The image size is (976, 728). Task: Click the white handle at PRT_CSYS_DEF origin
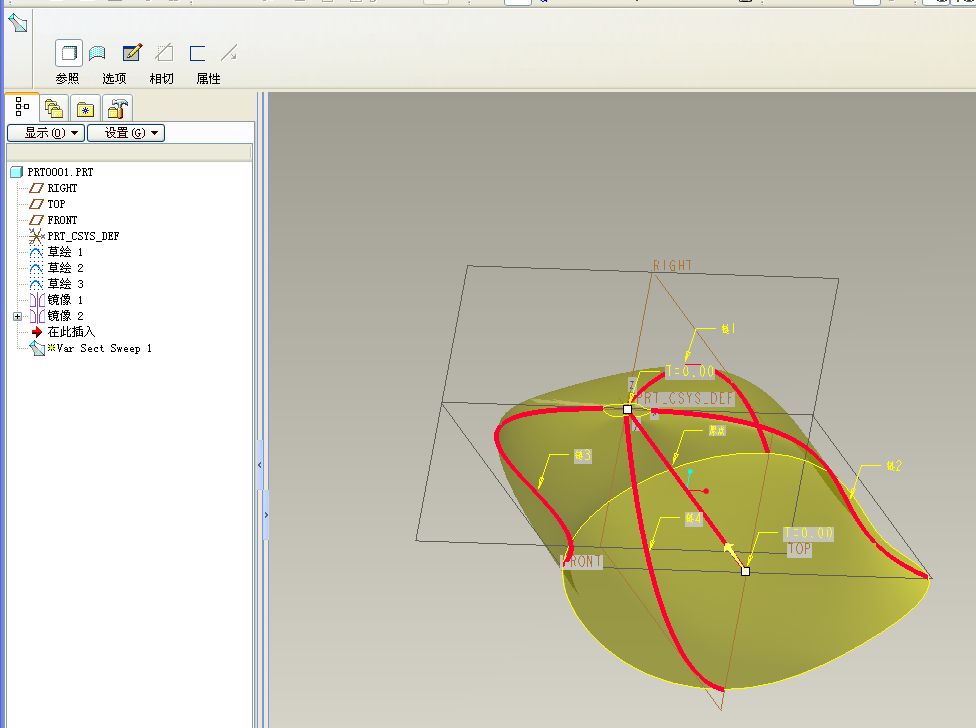coord(627,409)
